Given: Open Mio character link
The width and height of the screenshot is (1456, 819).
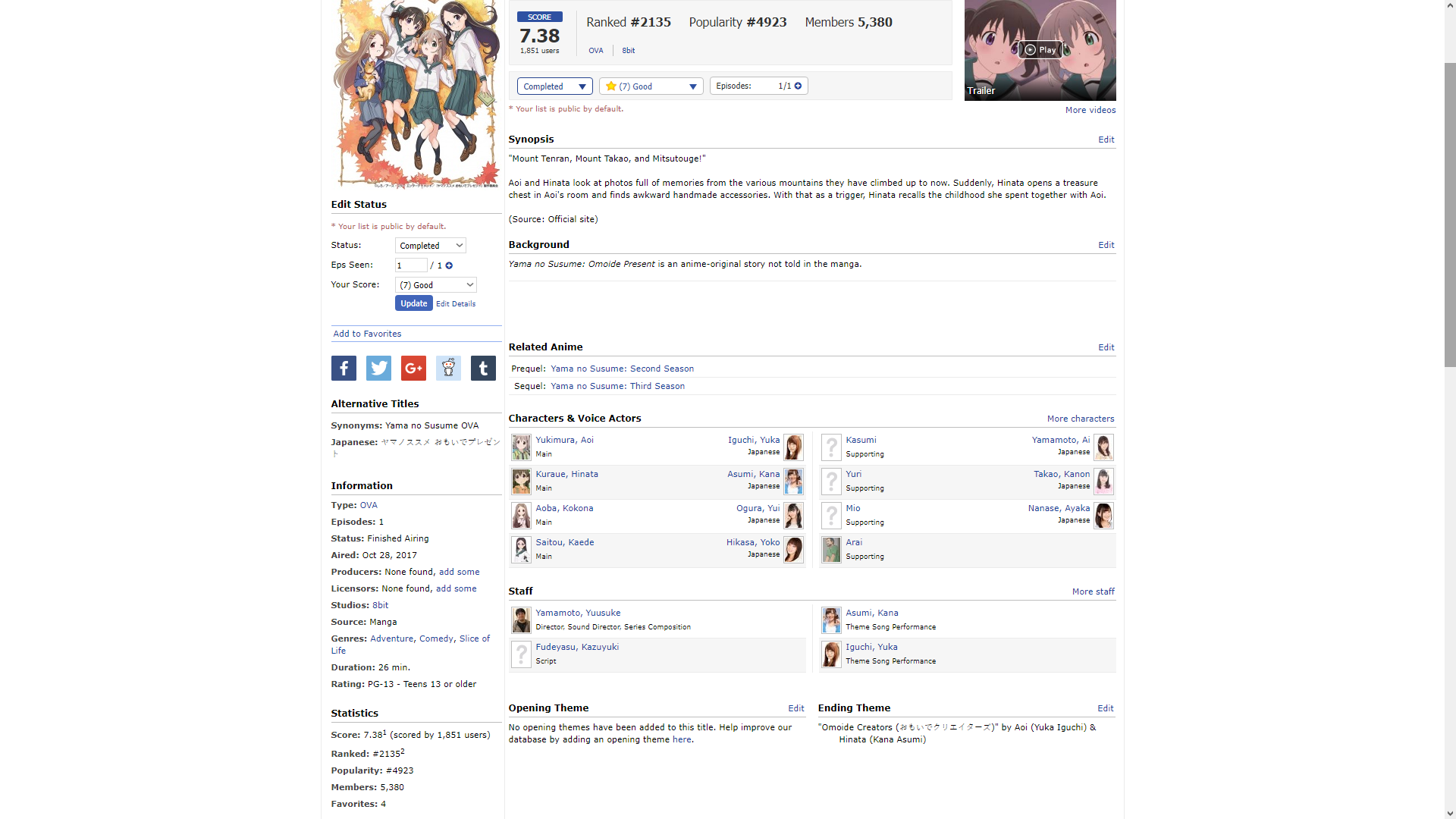Looking at the screenshot, I should point(853,508).
